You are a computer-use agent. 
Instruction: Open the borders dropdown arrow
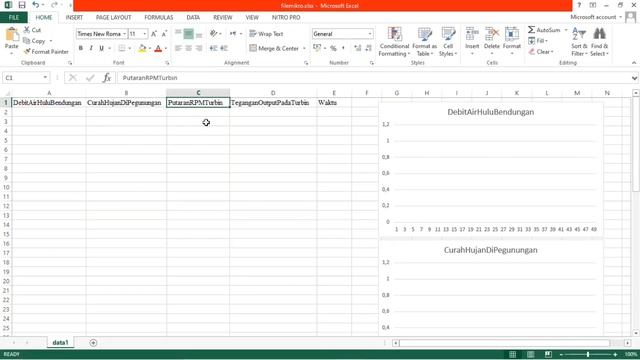pos(129,49)
